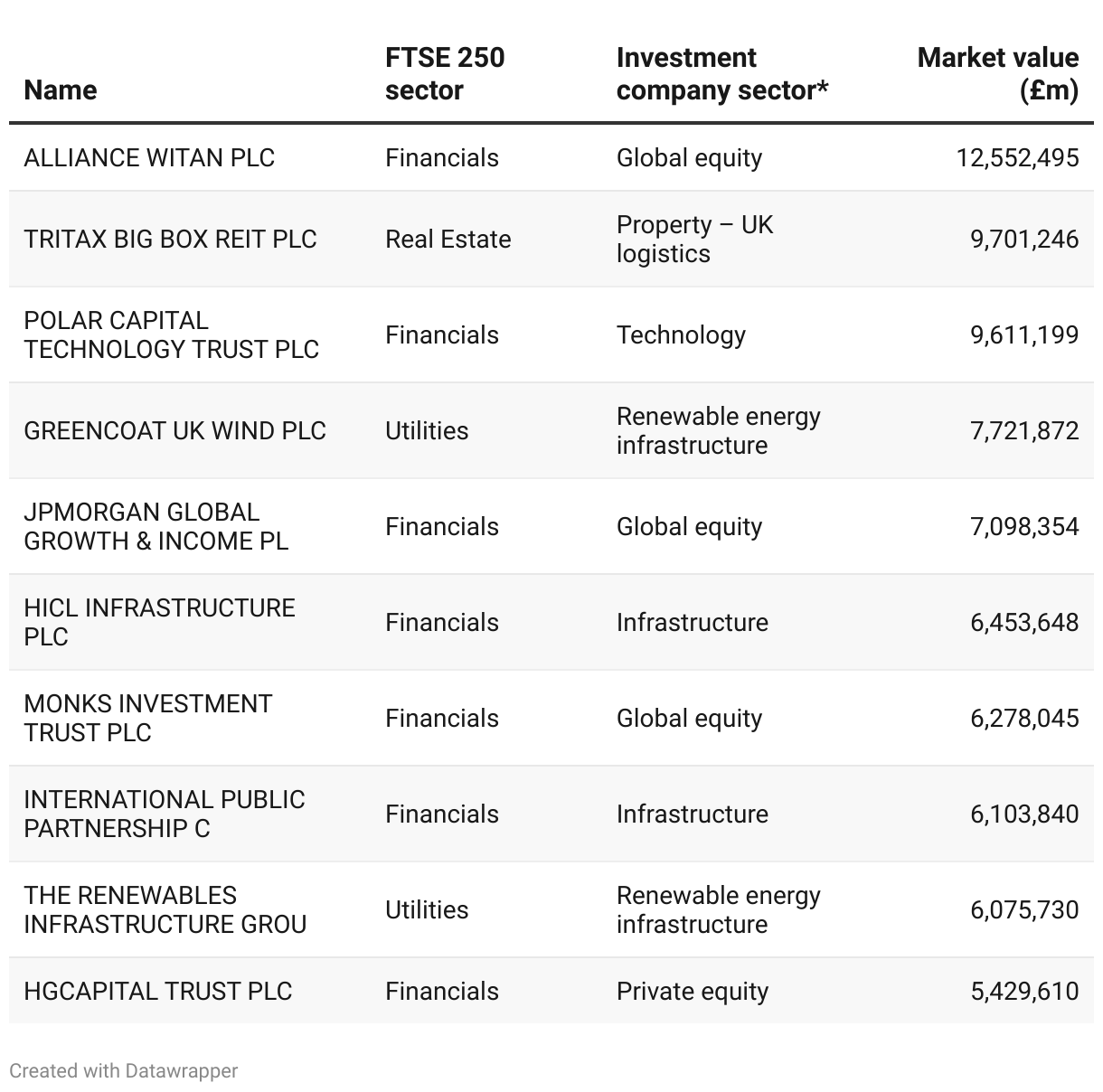The image size is (1103, 1092).
Task: Select the GREENCOAT UK WIND PLC cell
Action: coord(174,431)
